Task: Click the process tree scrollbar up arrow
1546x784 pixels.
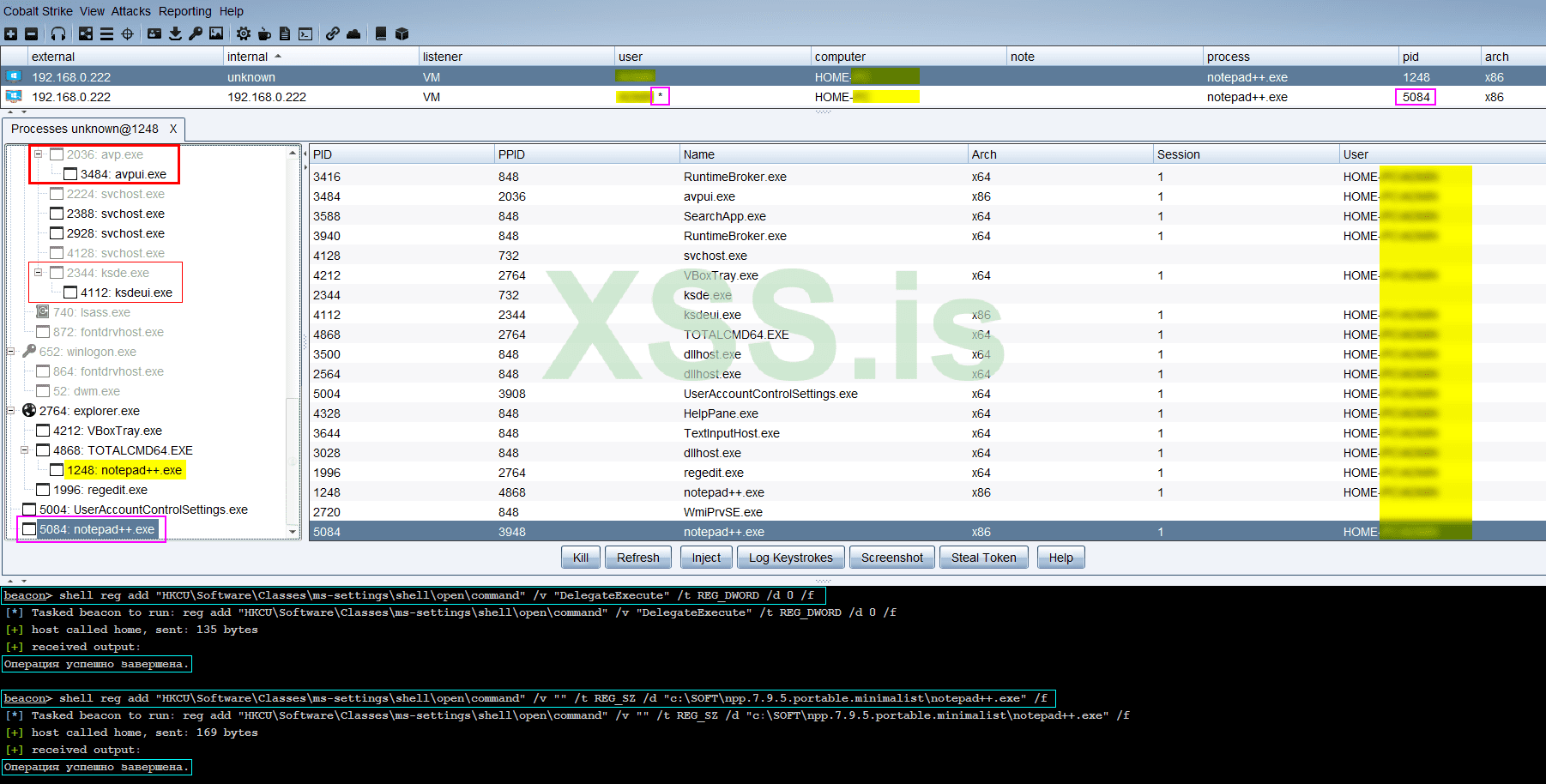Action: [x=293, y=153]
